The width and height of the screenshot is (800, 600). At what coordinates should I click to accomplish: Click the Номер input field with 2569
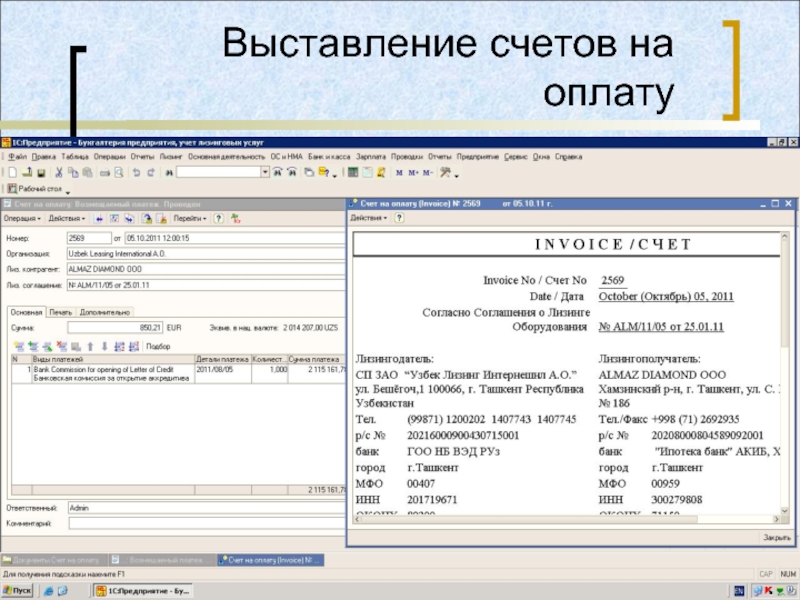(x=89, y=238)
